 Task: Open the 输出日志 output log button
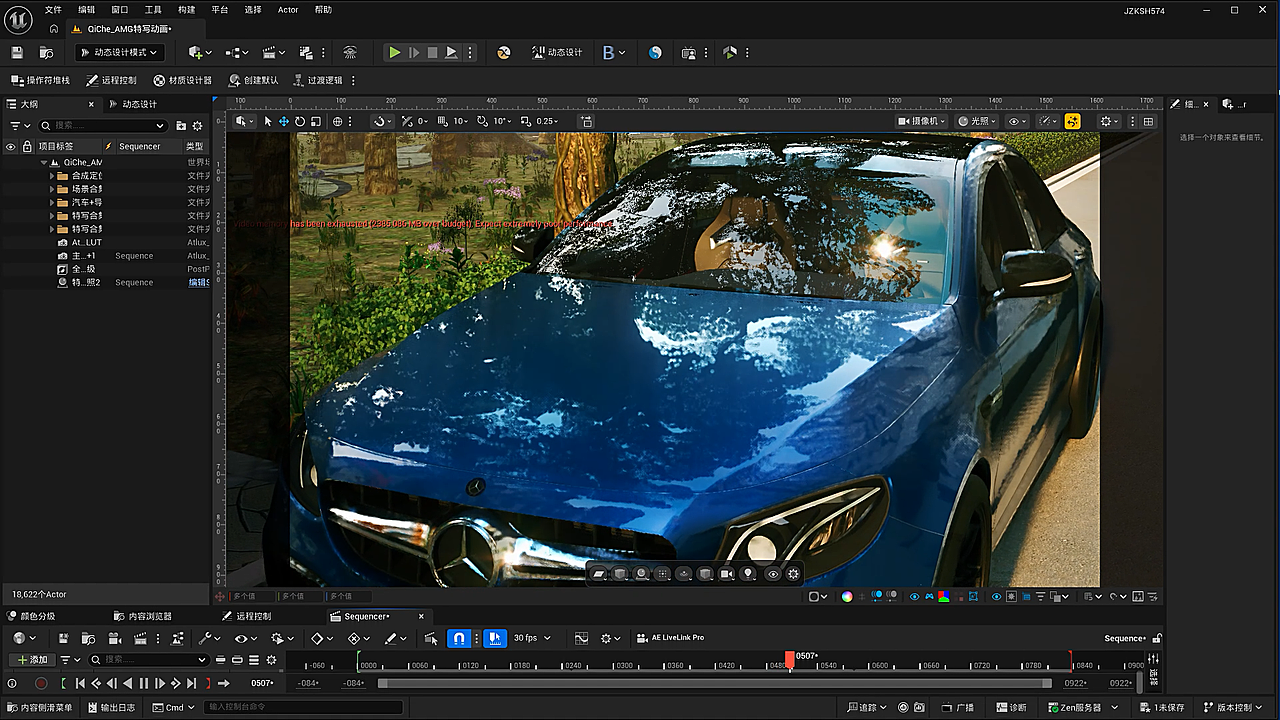pos(110,707)
